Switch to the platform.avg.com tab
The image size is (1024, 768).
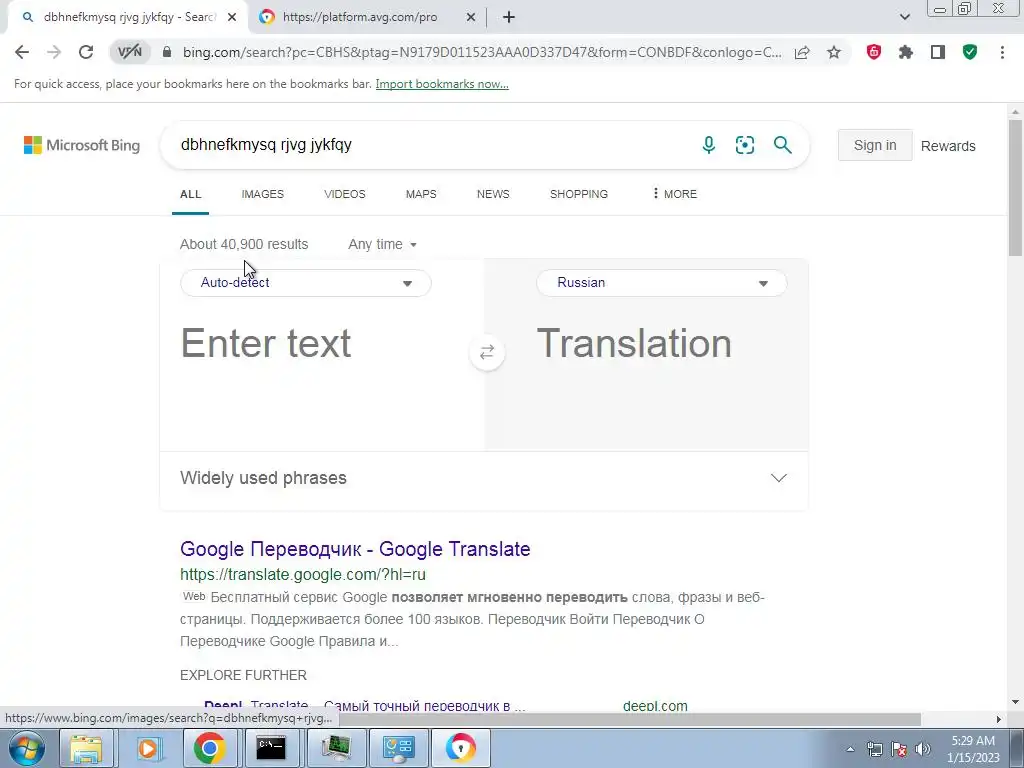point(360,18)
